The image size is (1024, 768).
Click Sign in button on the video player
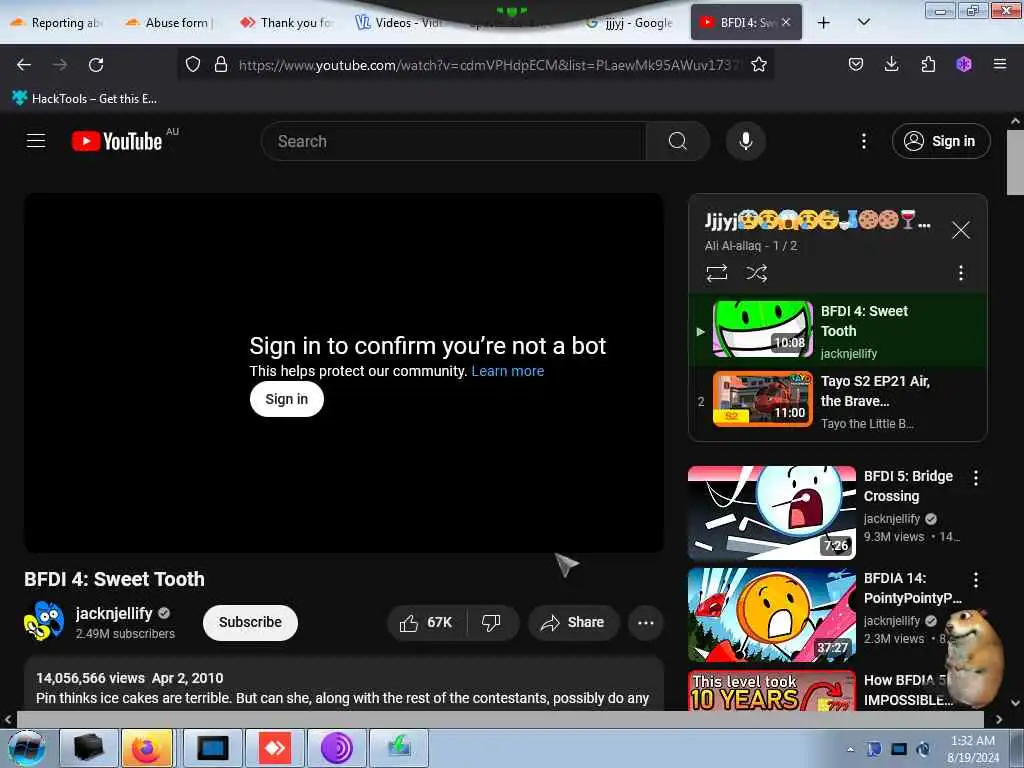click(x=286, y=398)
